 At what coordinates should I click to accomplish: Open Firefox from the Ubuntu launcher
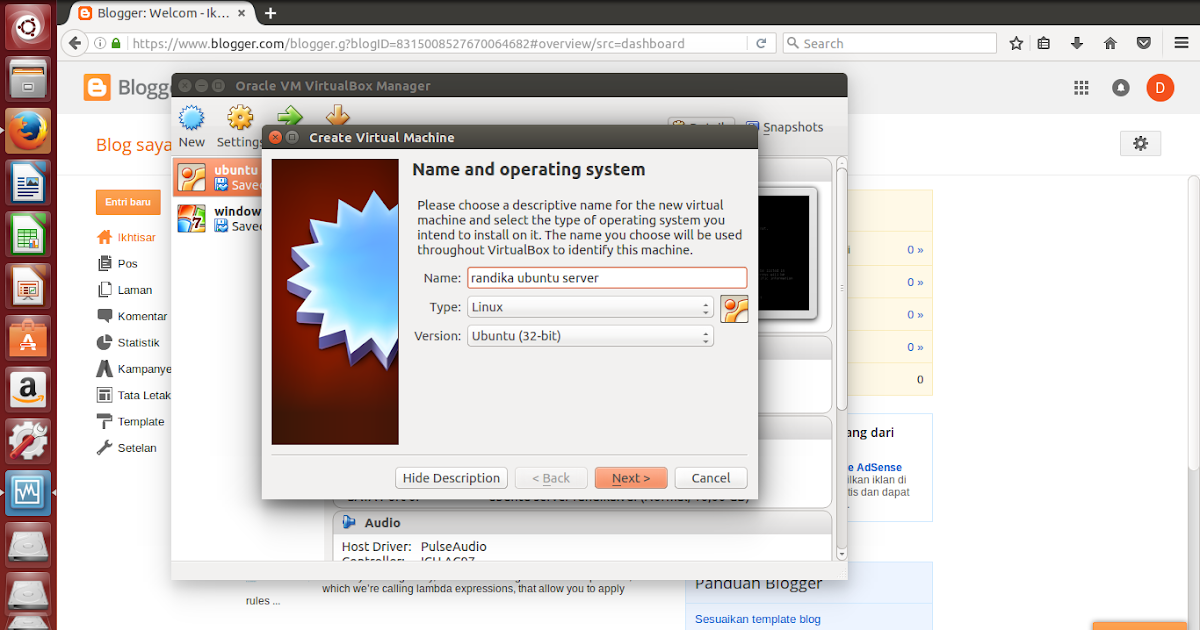(x=27, y=130)
